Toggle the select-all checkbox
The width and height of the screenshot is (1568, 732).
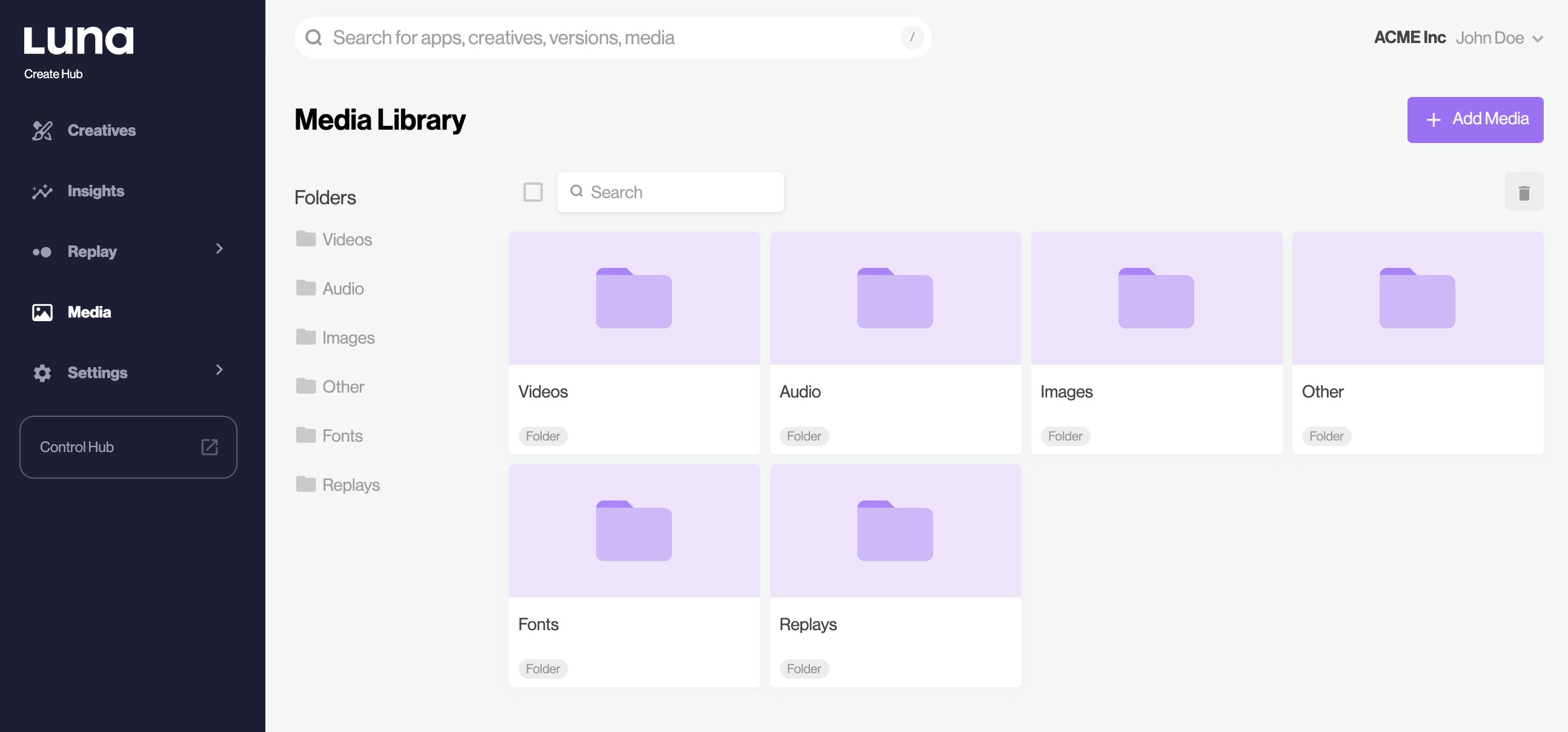[533, 193]
